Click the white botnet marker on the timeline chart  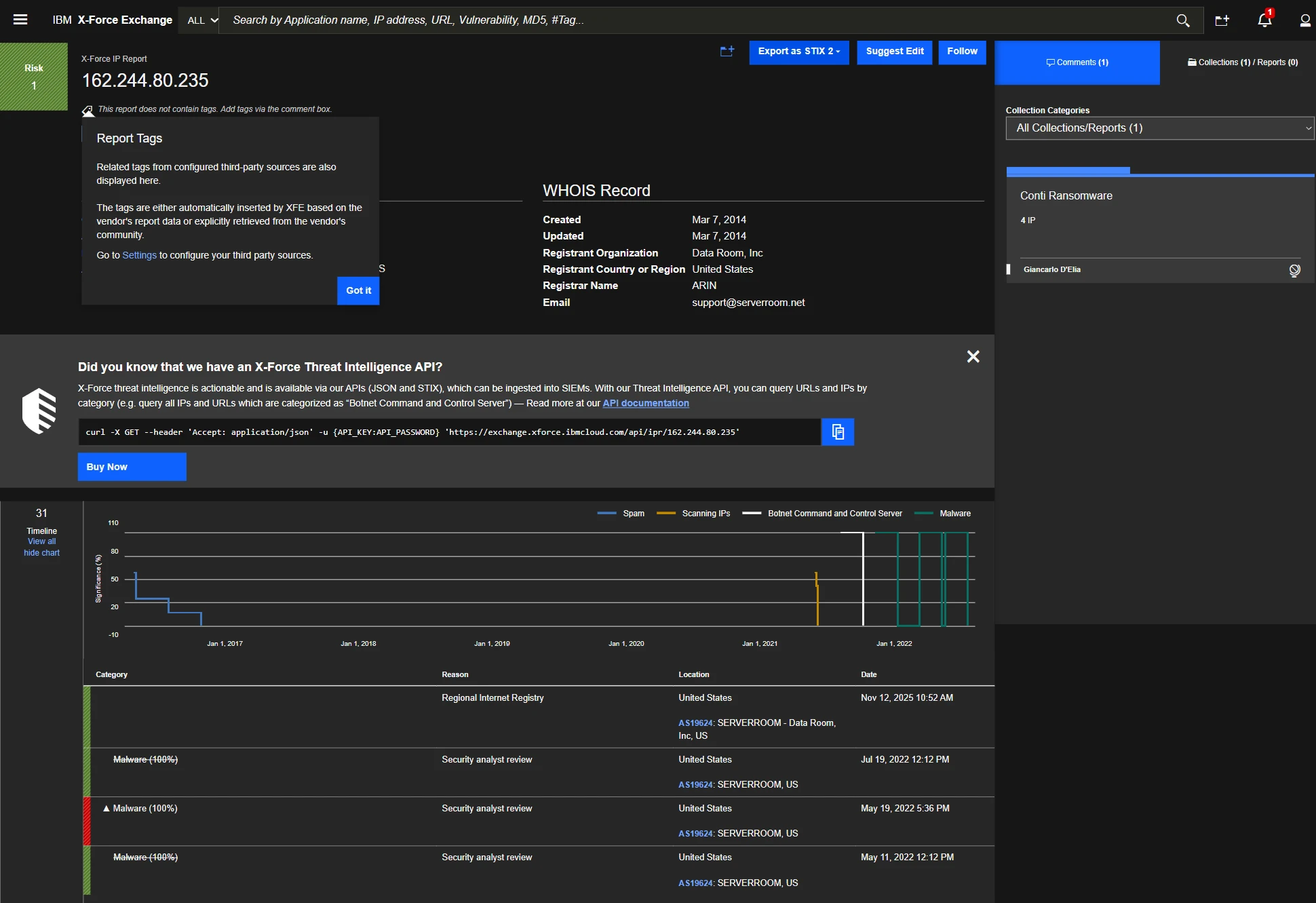863,579
